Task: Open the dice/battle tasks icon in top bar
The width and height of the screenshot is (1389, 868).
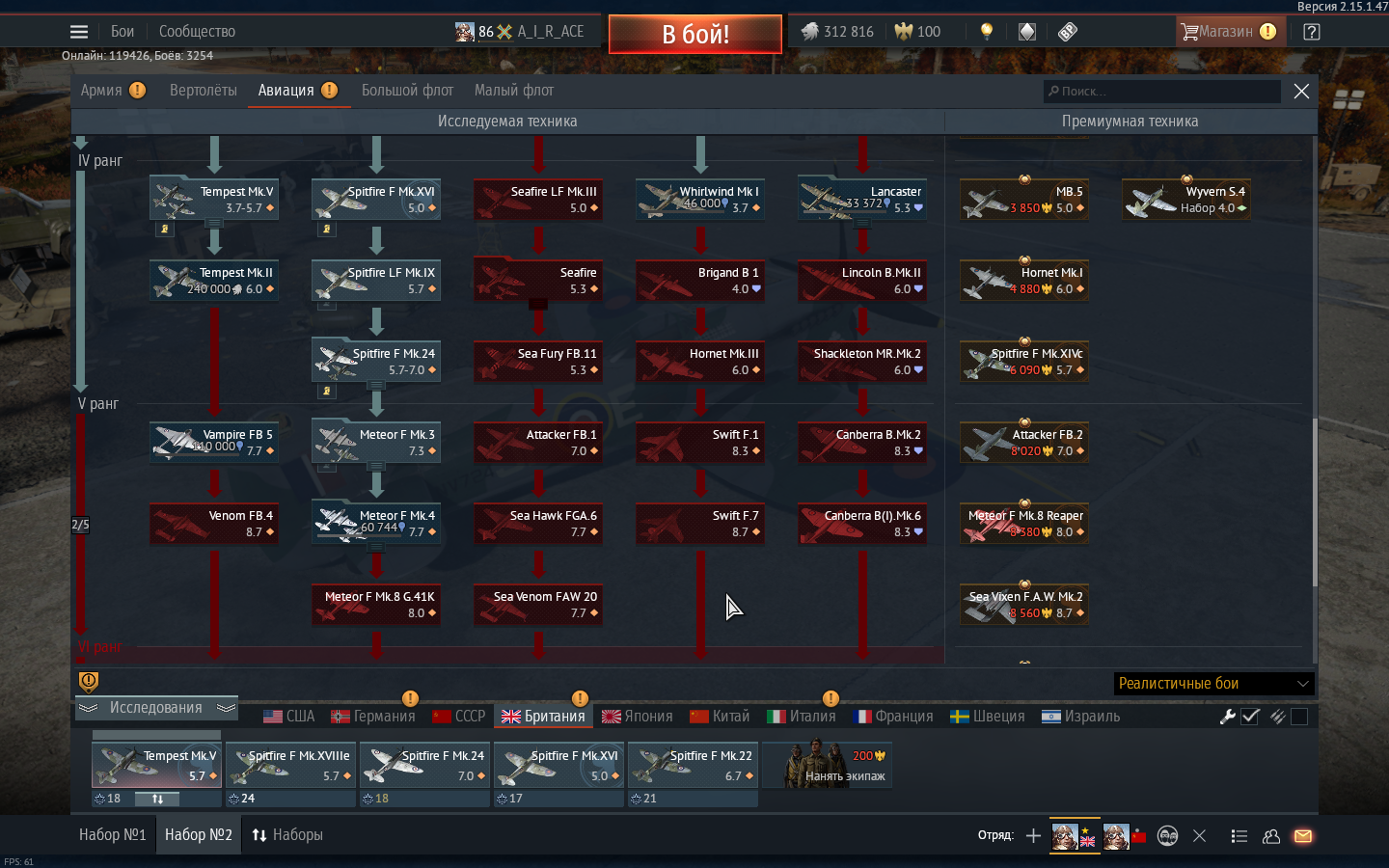Action: tap(1027, 32)
